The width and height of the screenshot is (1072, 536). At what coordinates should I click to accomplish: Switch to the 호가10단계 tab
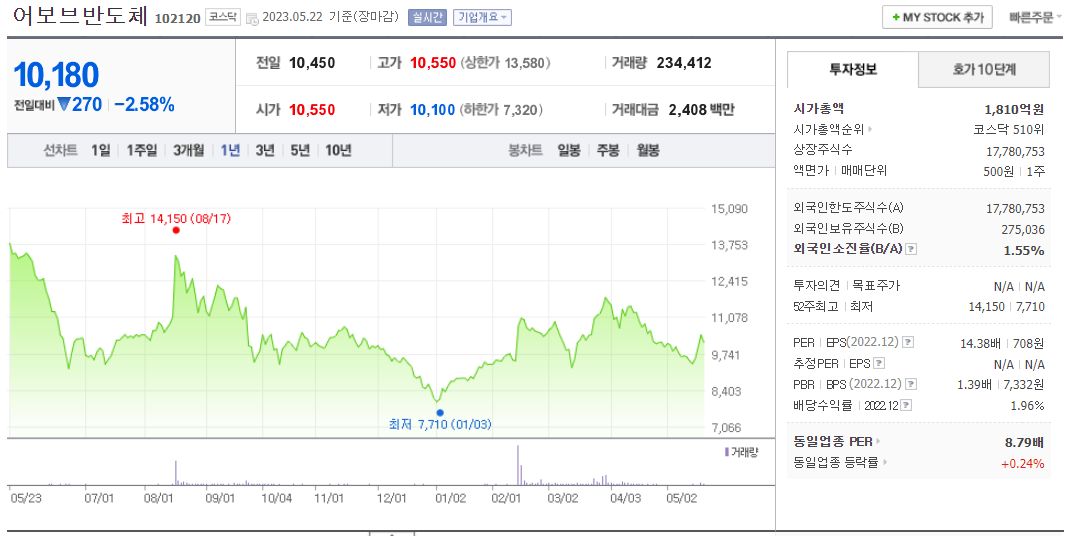984,69
